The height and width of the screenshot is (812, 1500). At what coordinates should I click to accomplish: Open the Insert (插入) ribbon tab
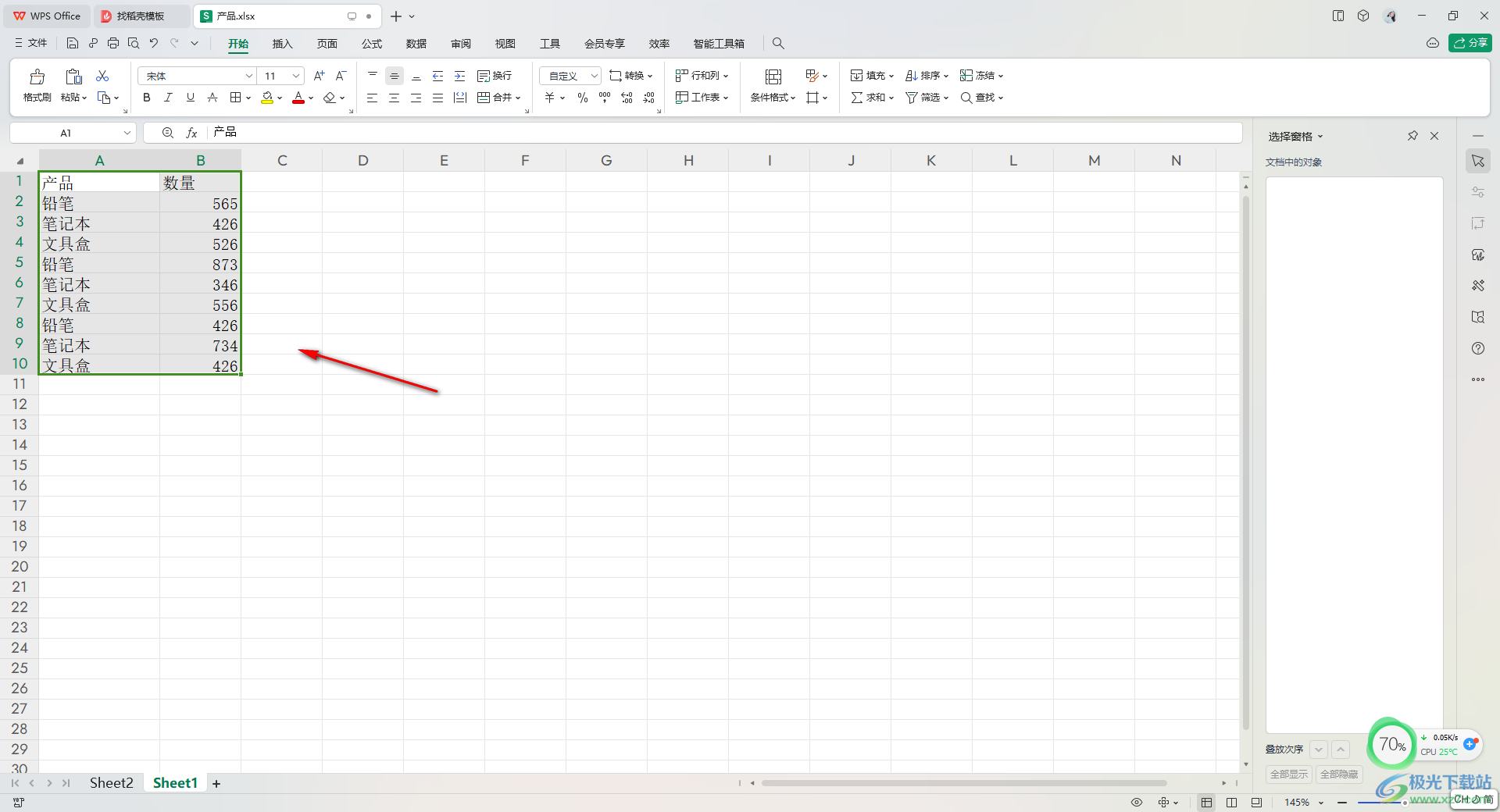(282, 44)
